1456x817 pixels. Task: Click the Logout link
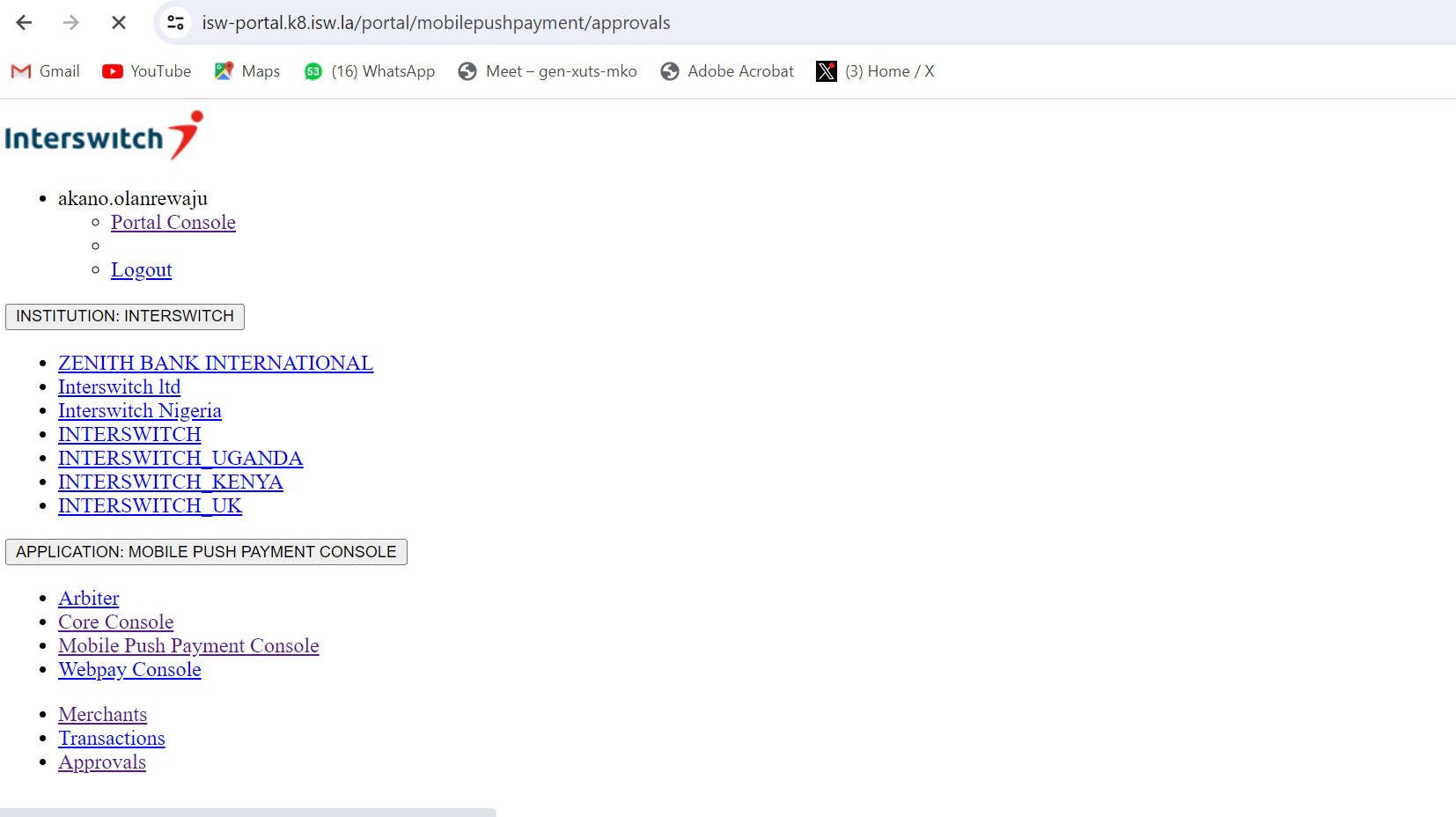pyautogui.click(x=141, y=269)
